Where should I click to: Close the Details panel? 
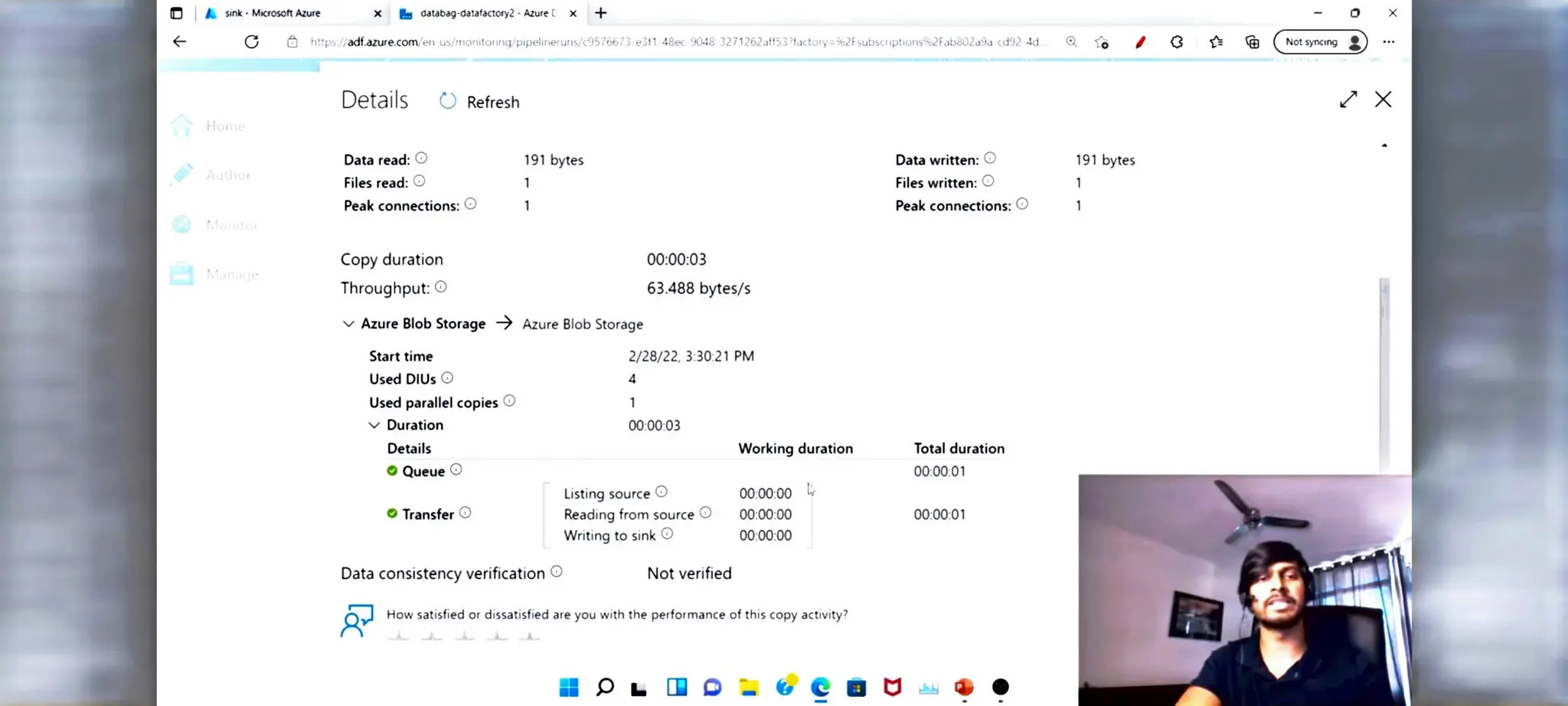coord(1383,100)
